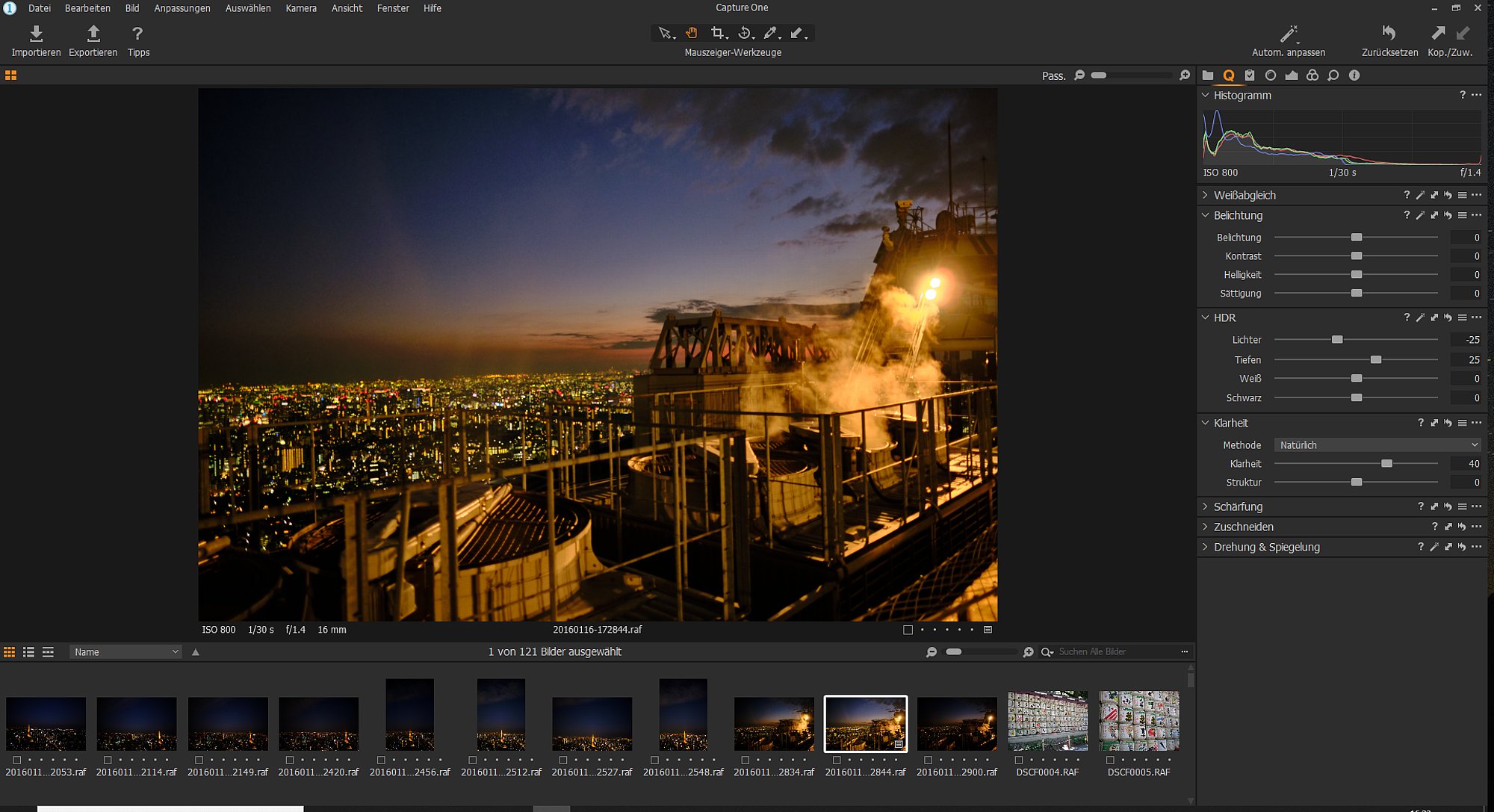Open the Methode Natürlich dropdown
This screenshot has height=812, width=1494.
coord(1377,445)
